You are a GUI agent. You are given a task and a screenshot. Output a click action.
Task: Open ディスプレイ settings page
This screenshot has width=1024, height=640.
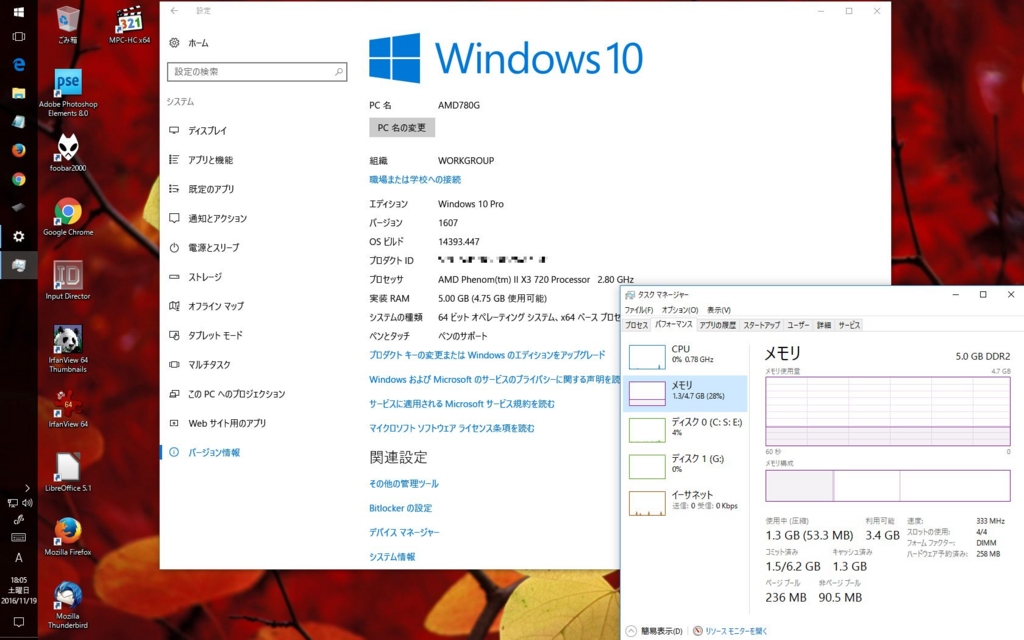coord(257,131)
